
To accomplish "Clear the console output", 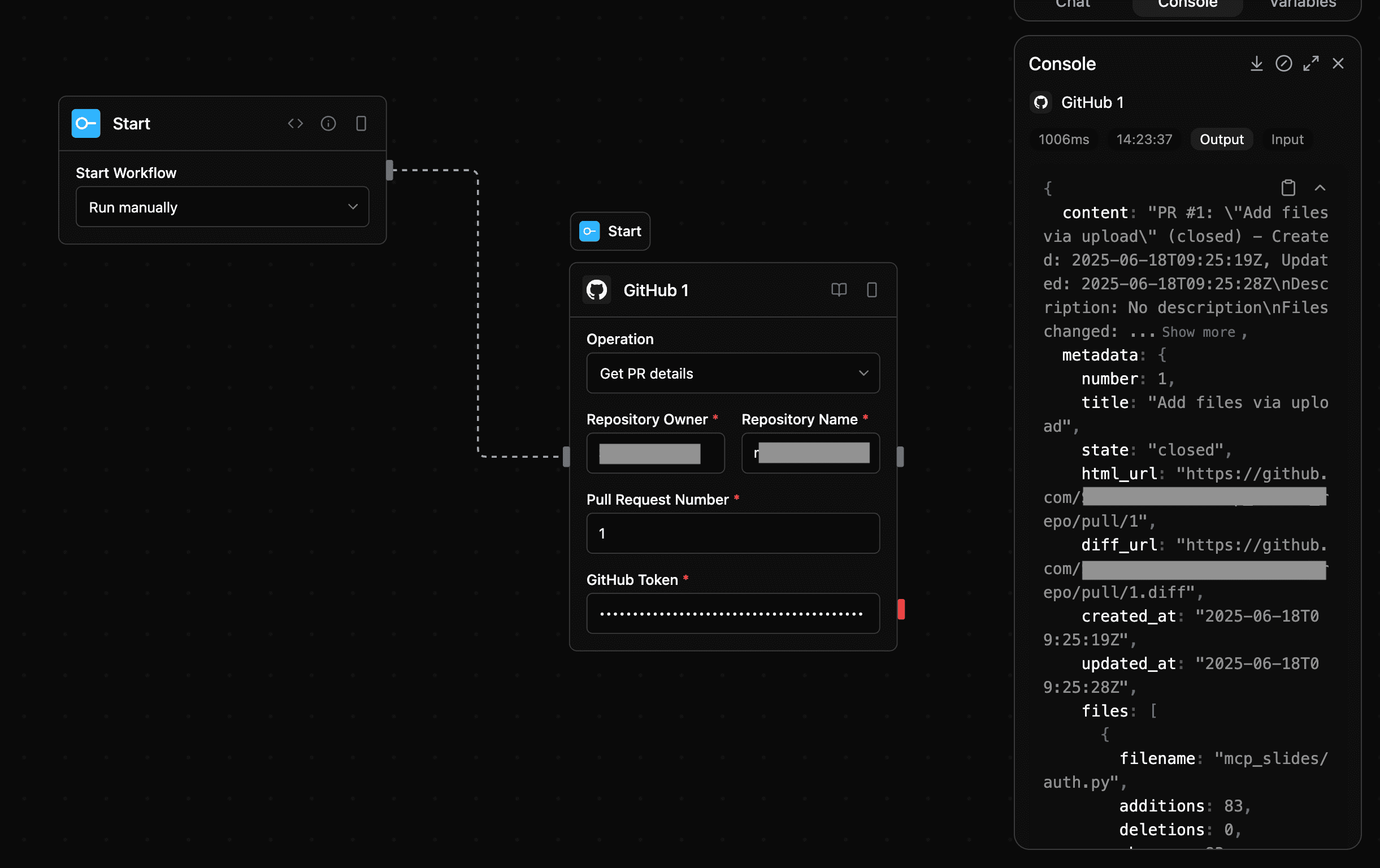I will [x=1284, y=63].
